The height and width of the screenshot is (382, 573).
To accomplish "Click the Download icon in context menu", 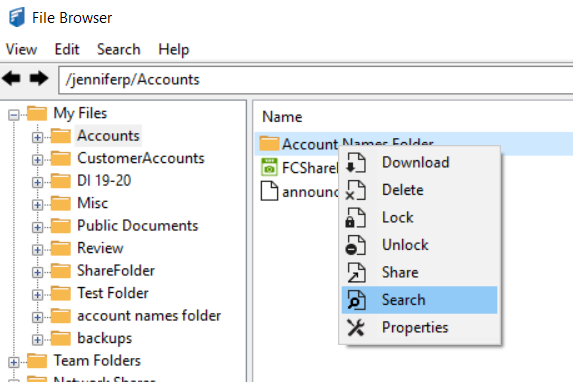I will click(x=356, y=163).
